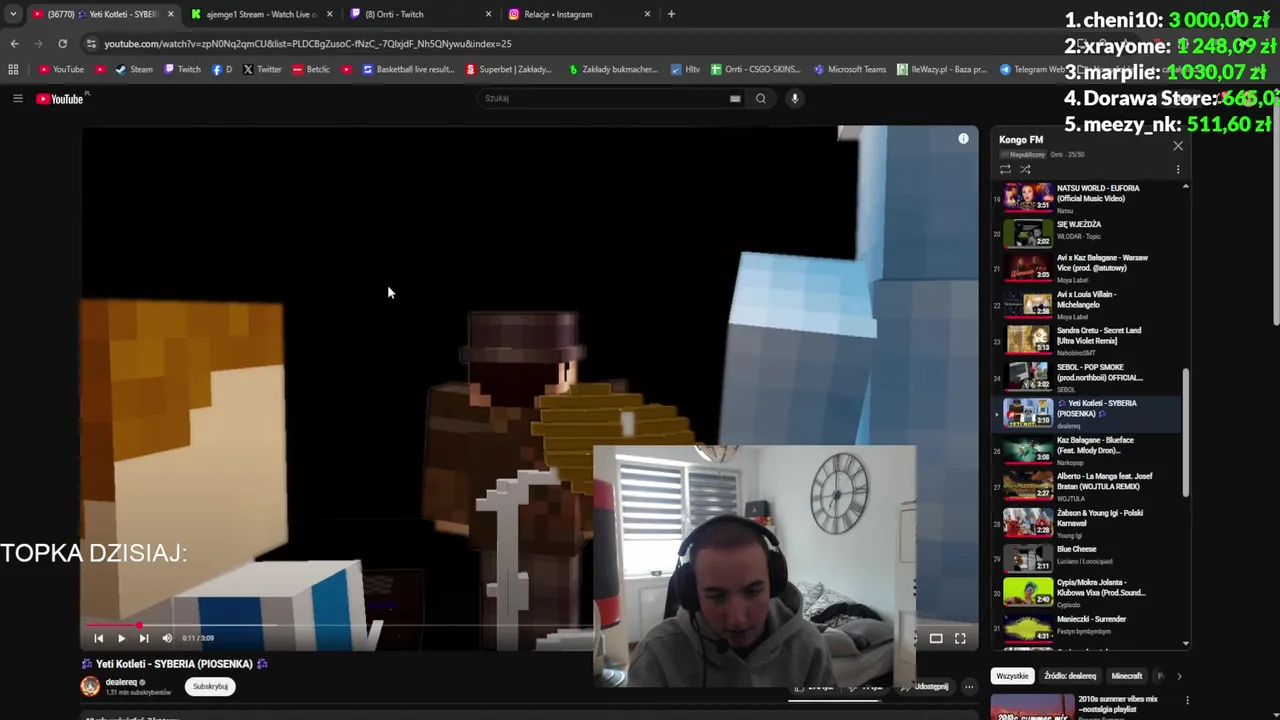
Task: Open the Steam bookmark
Action: 133,69
